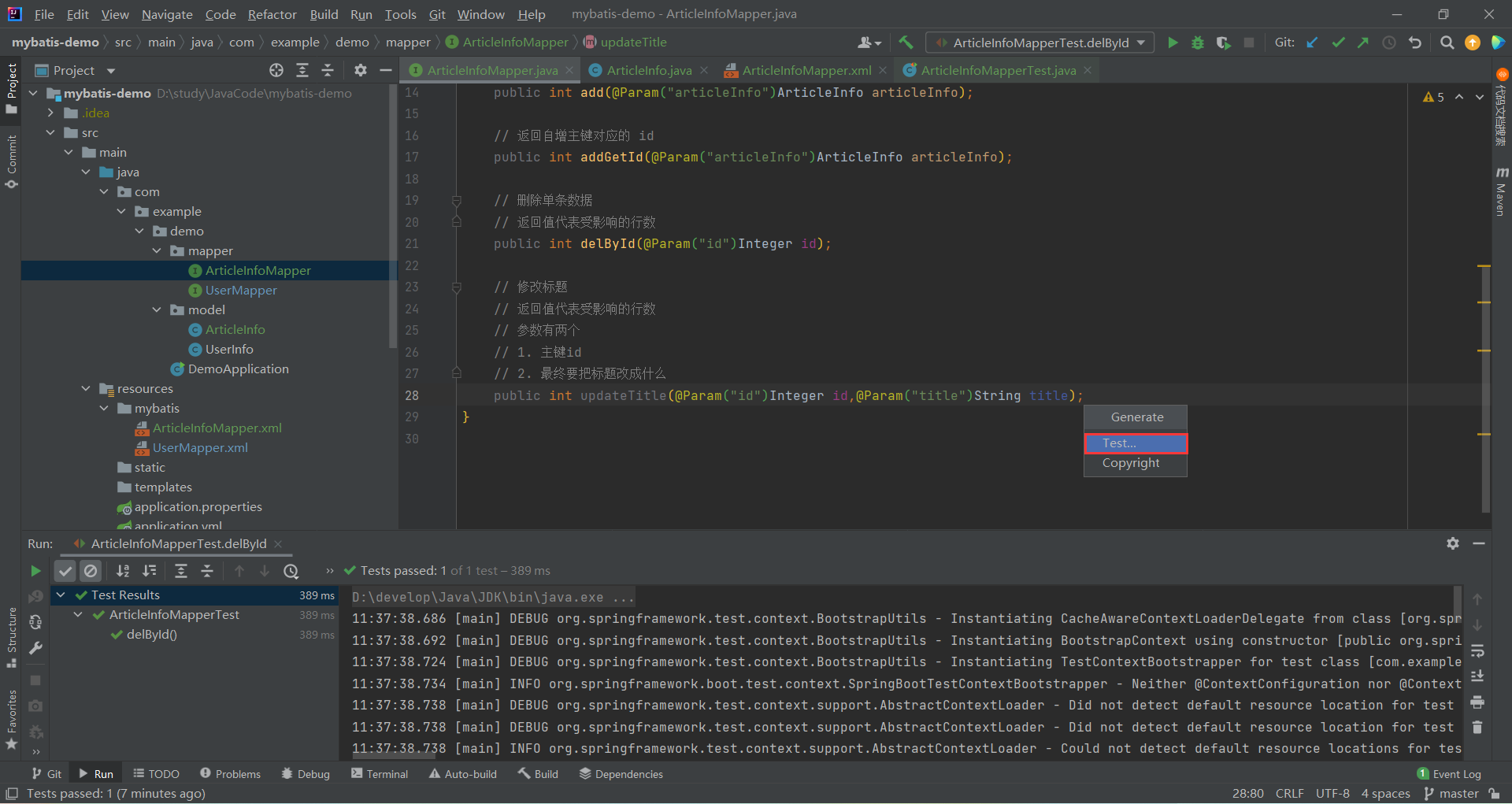
Task: Print console output icon
Action: point(1477,702)
